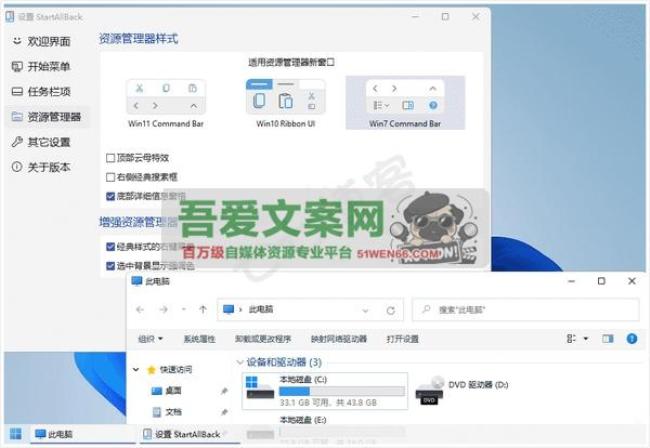Switch to 设置 StartAllBack taskbar button
Viewport: 650px width, 448px height.
[x=190, y=434]
